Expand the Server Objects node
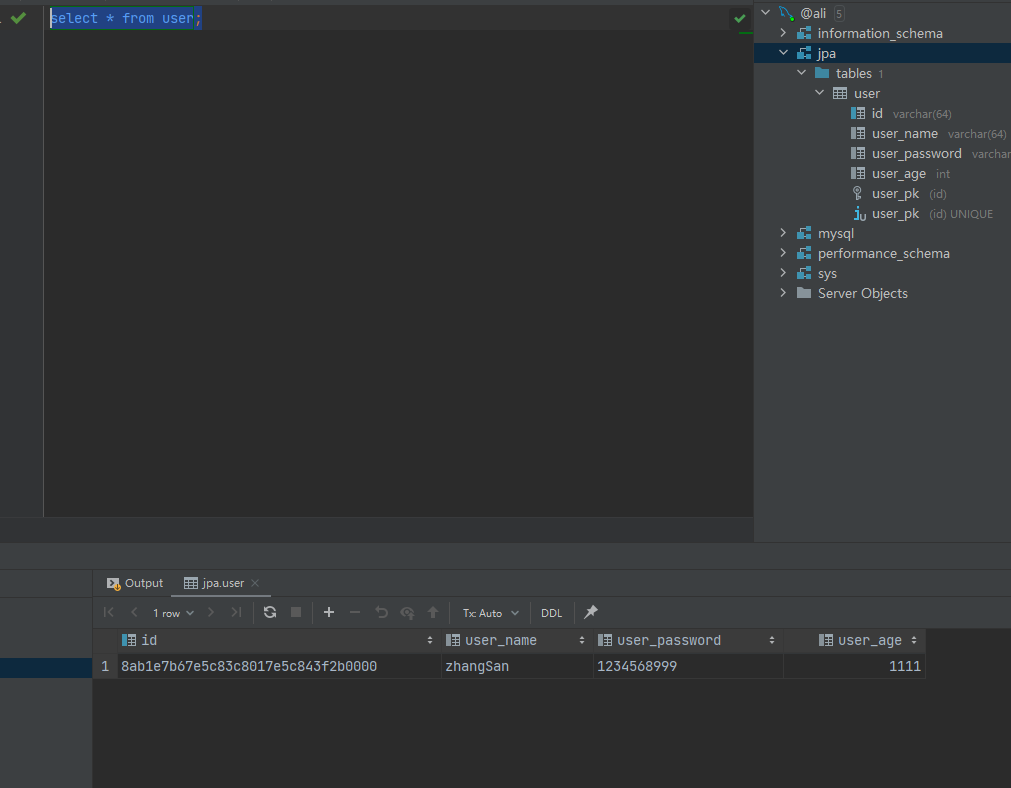The width and height of the screenshot is (1011, 788). 783,292
